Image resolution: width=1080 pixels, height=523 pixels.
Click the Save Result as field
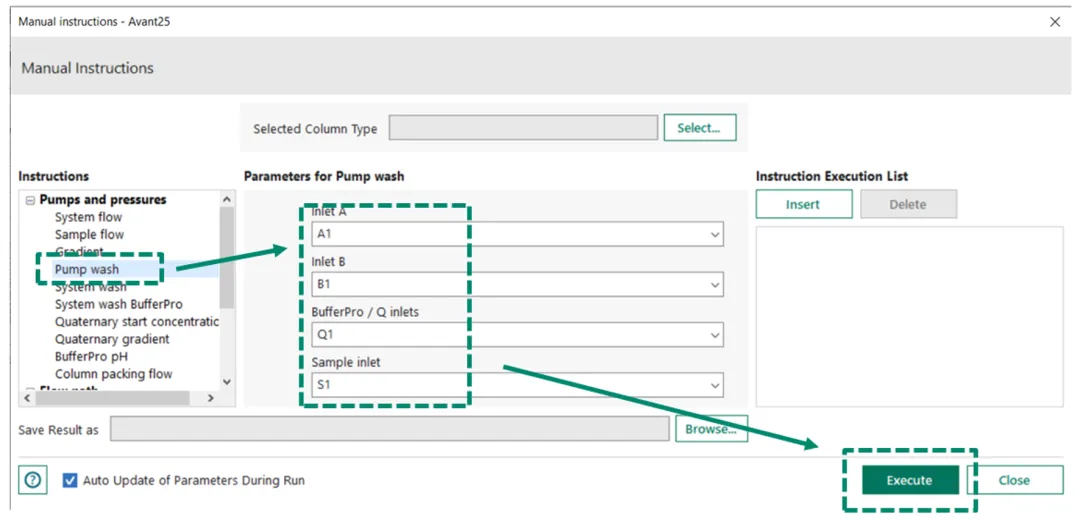389,429
